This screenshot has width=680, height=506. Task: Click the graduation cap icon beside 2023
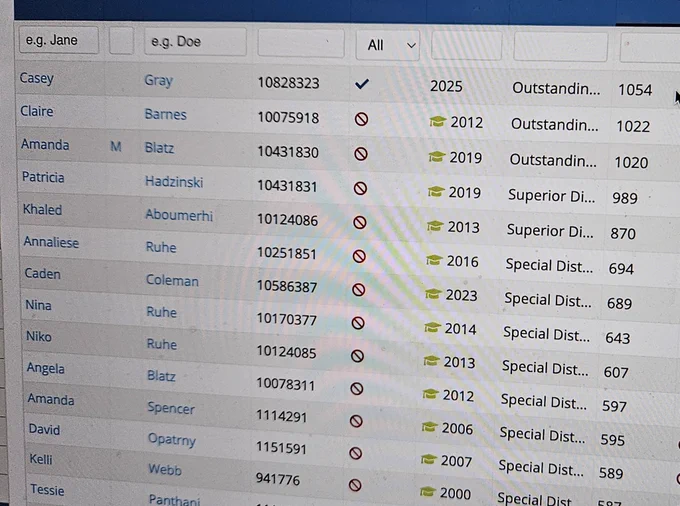433,294
